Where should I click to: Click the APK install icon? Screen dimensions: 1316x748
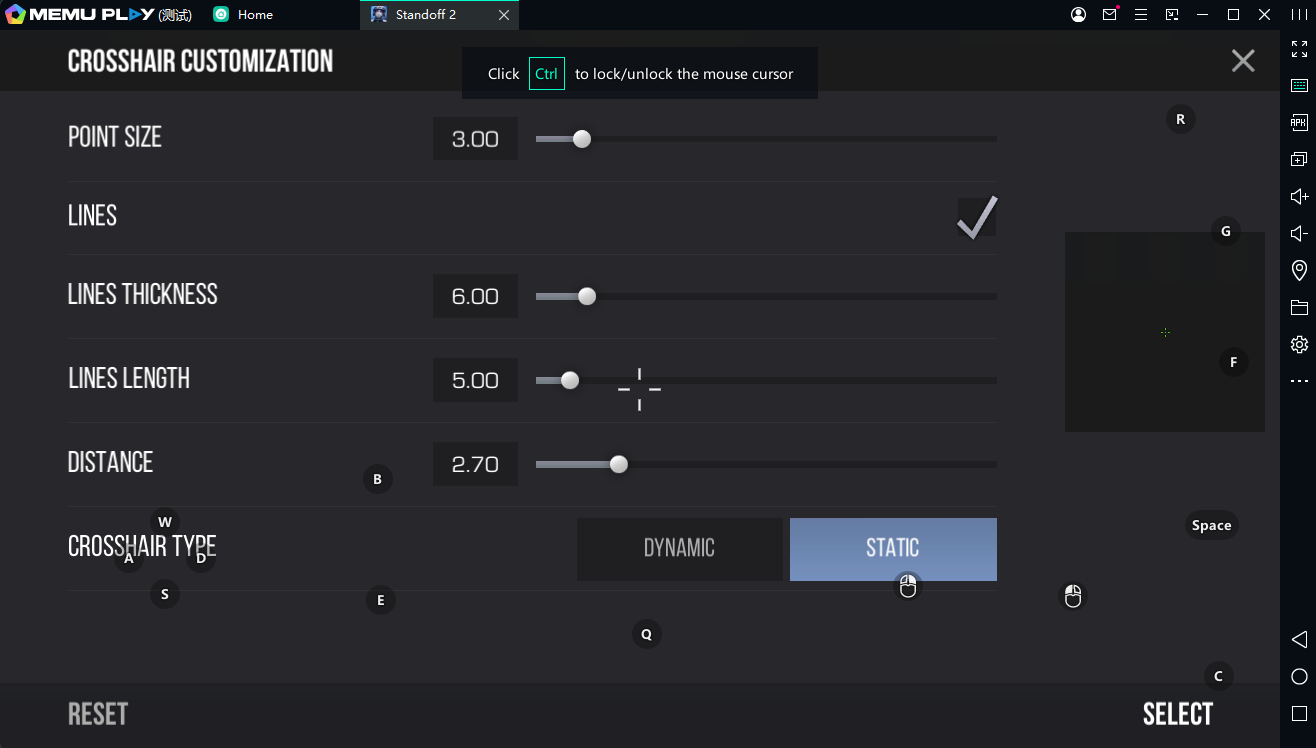click(x=1299, y=122)
